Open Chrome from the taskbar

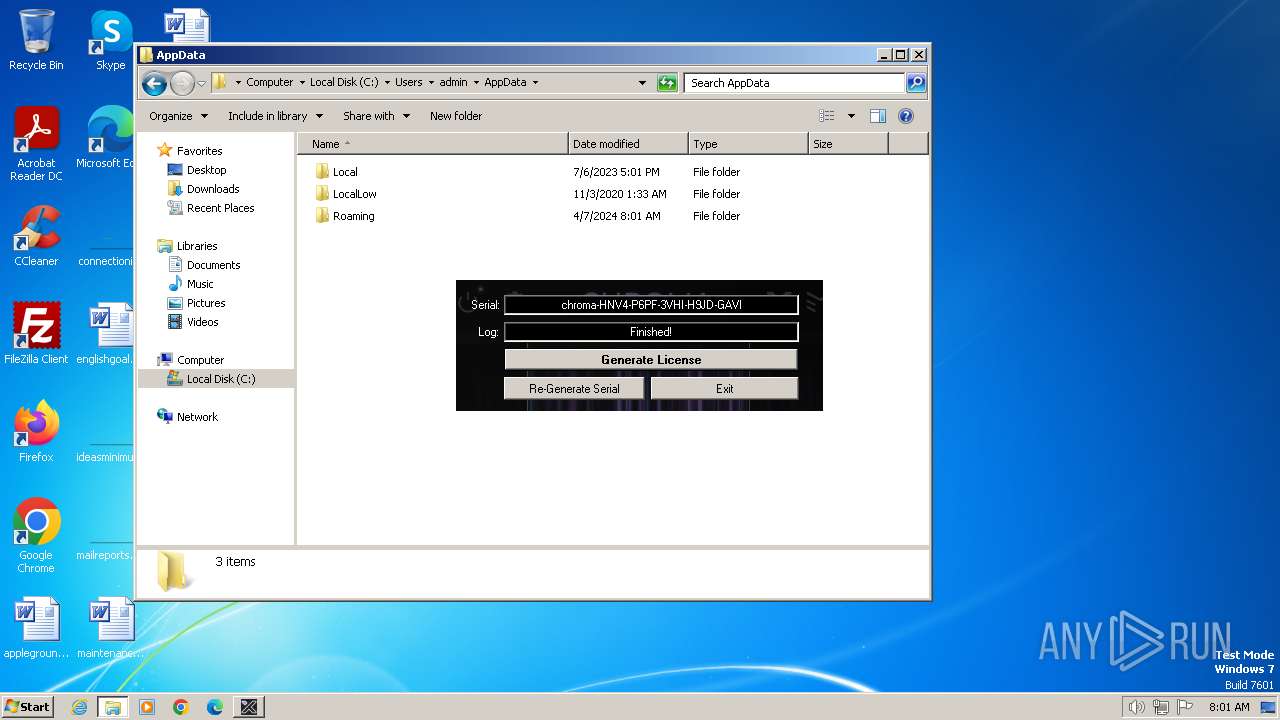[x=181, y=707]
